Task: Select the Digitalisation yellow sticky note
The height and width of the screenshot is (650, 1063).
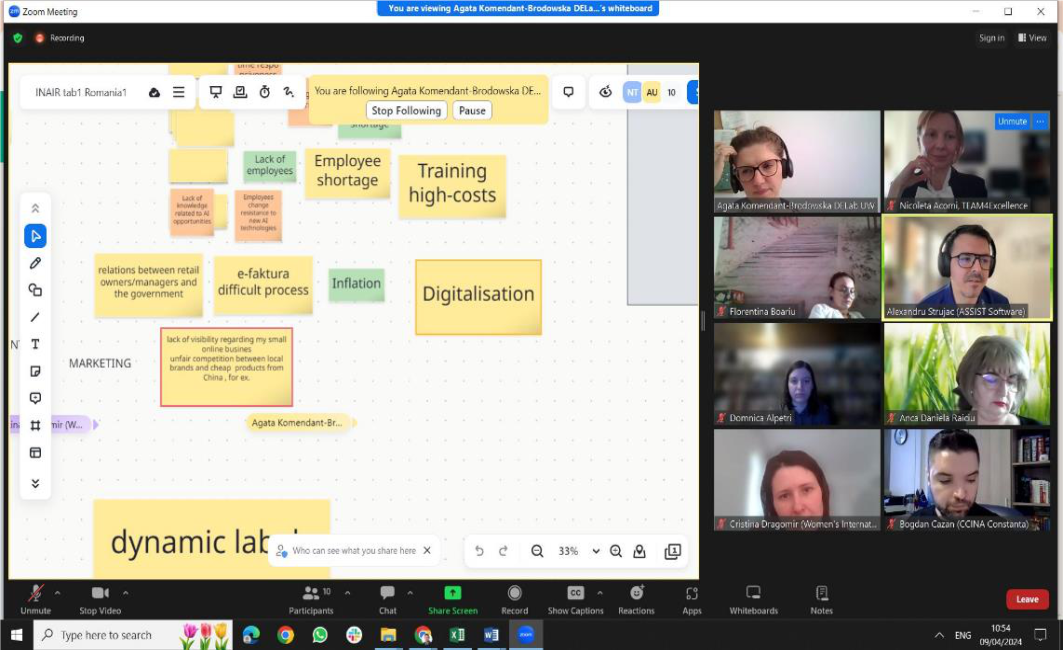Action: tap(478, 297)
